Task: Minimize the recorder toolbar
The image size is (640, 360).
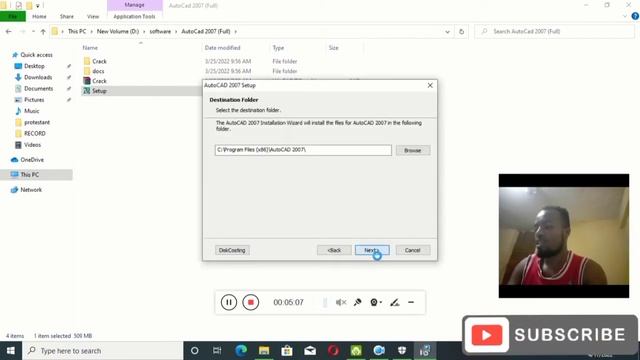Action: point(411,302)
